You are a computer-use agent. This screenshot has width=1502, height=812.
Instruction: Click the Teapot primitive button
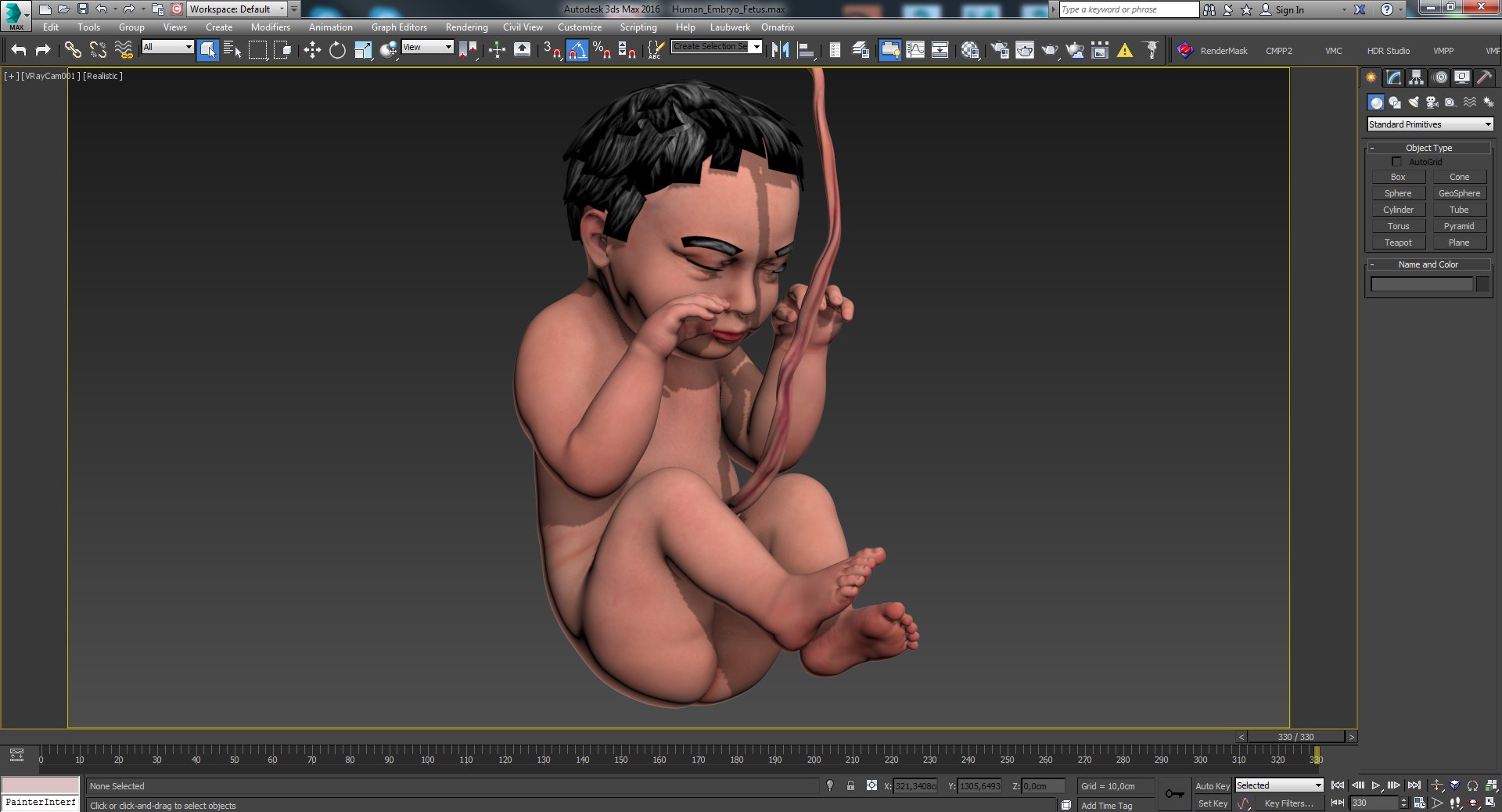(x=1398, y=243)
